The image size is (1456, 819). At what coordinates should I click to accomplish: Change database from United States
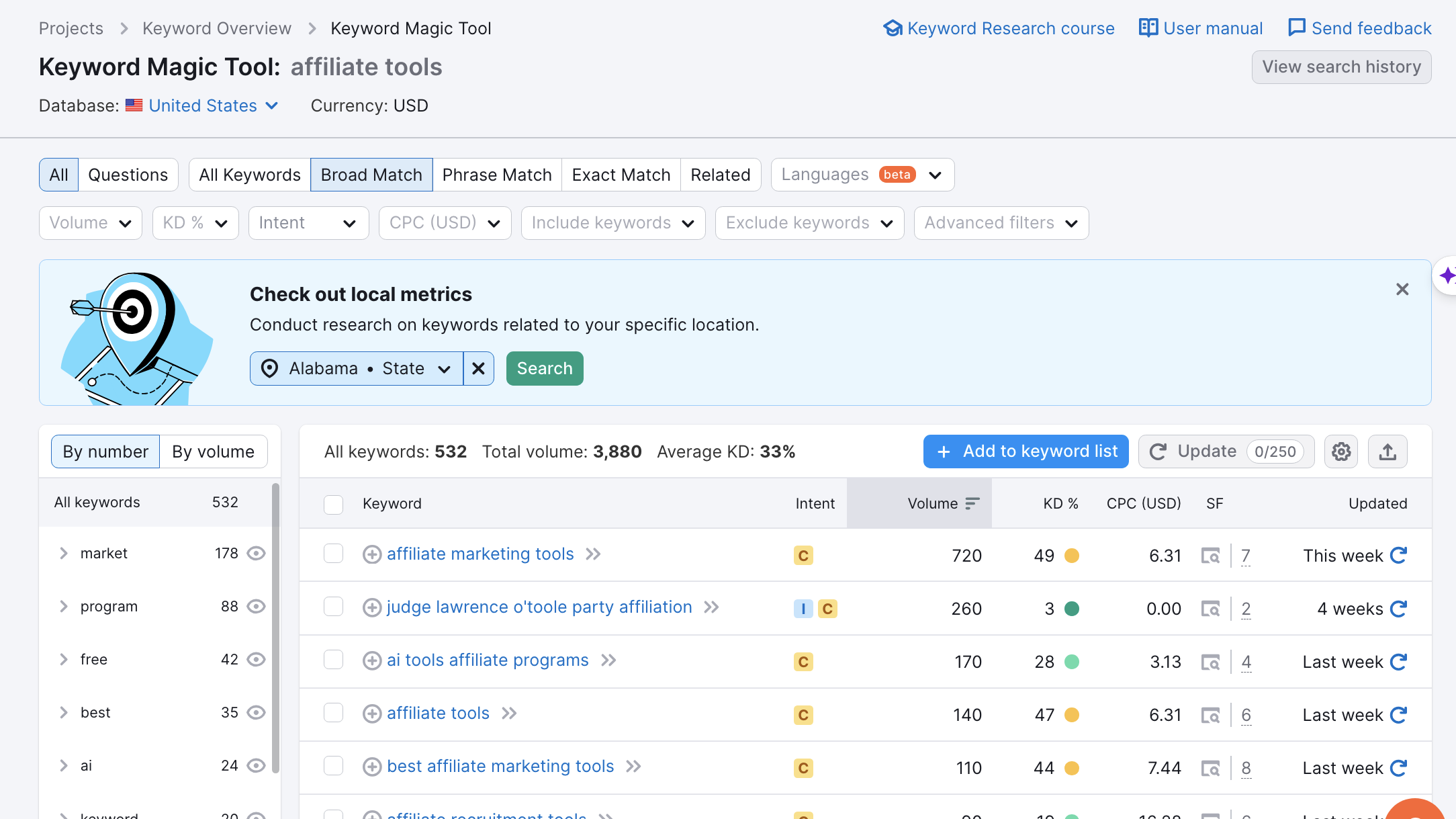[x=203, y=105]
